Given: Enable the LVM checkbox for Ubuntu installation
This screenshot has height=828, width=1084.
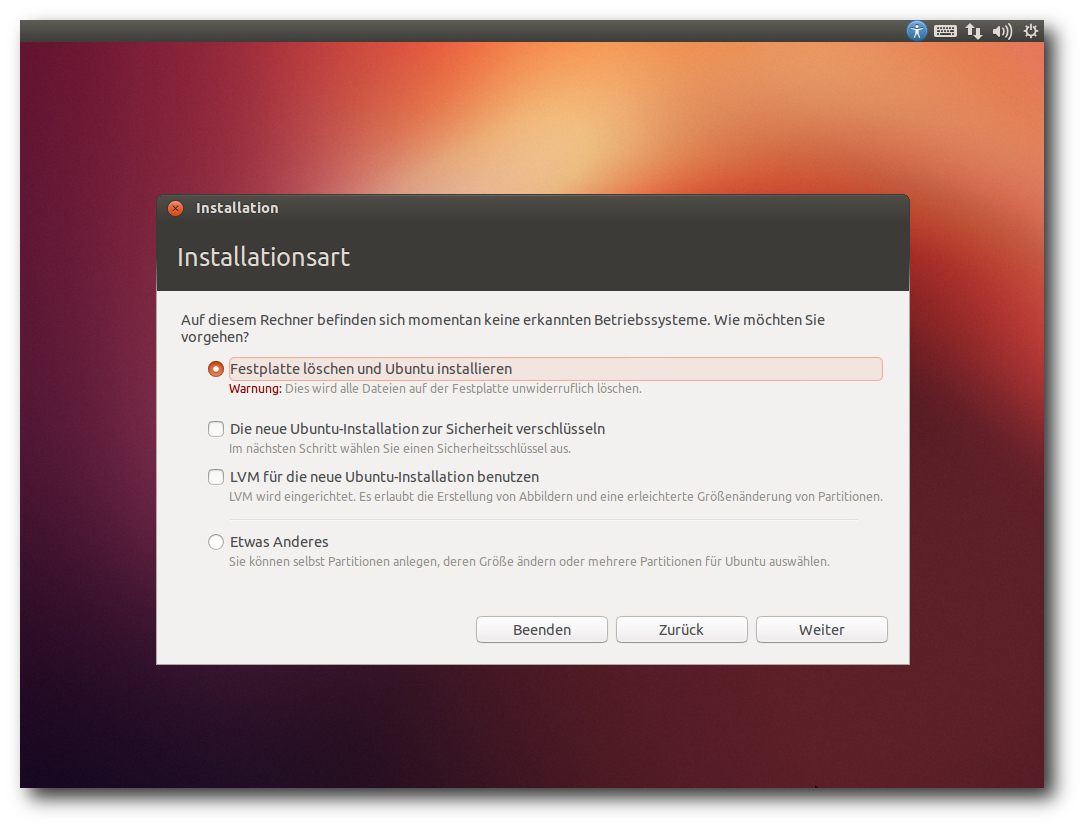Looking at the screenshot, I should 216,477.
